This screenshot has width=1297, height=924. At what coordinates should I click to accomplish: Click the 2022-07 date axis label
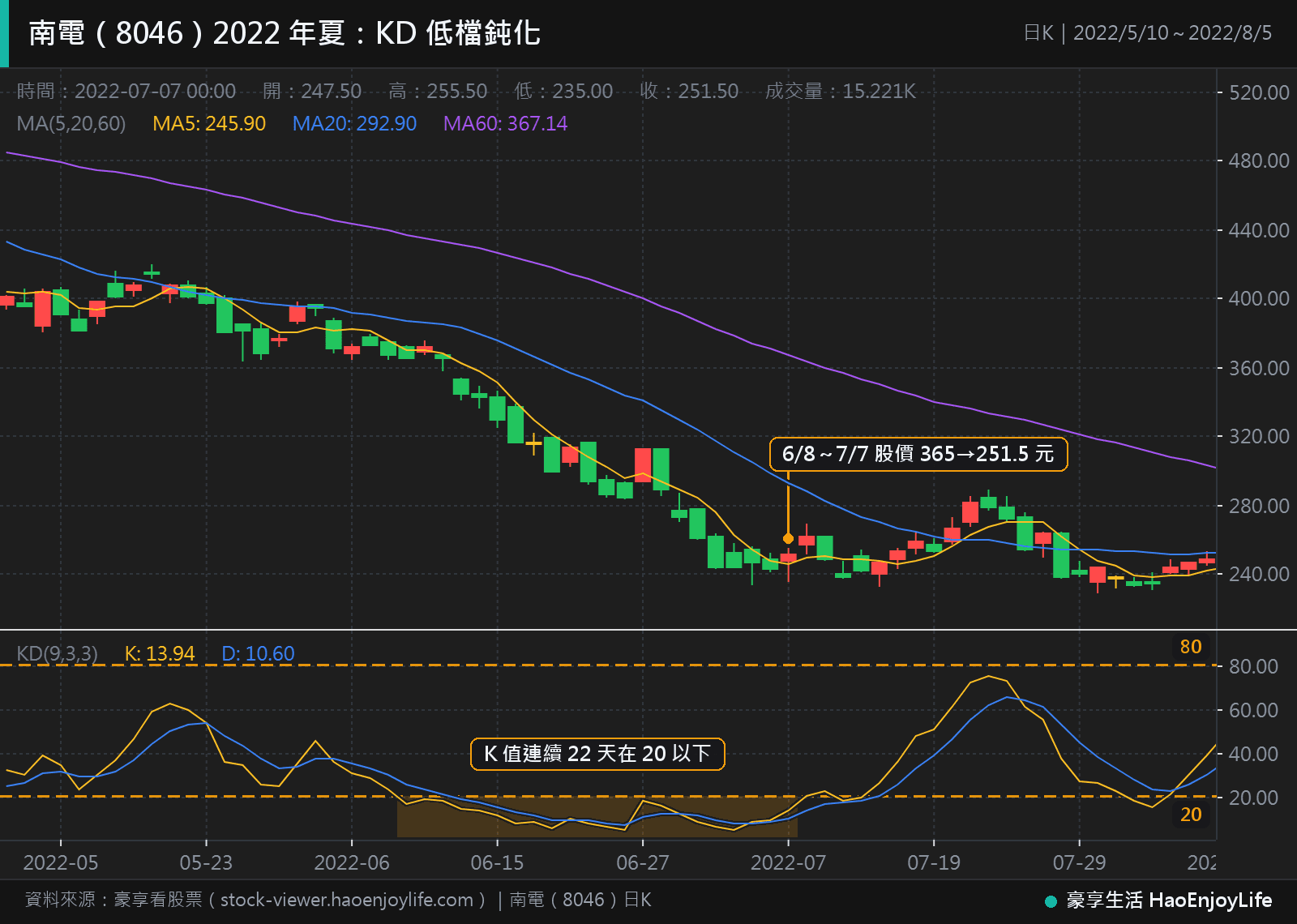click(788, 862)
